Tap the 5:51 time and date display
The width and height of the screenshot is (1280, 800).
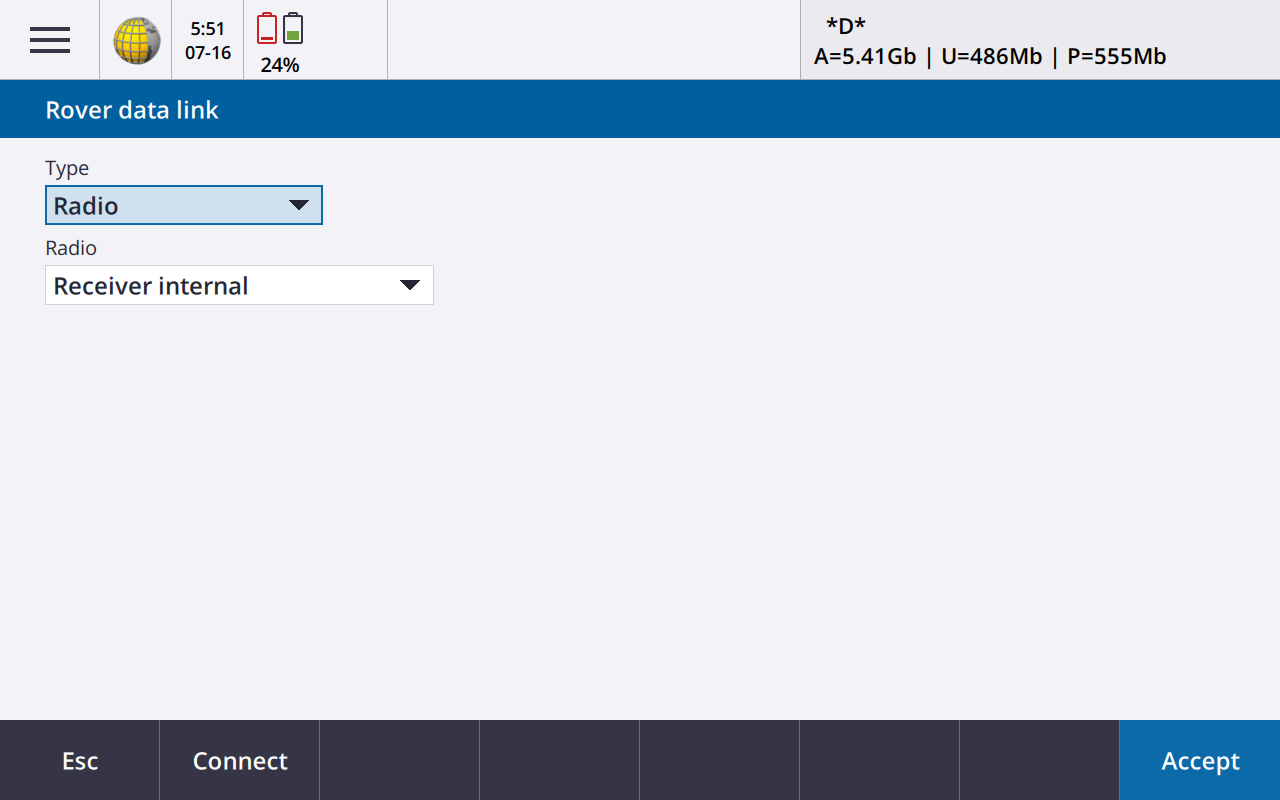[x=208, y=41]
